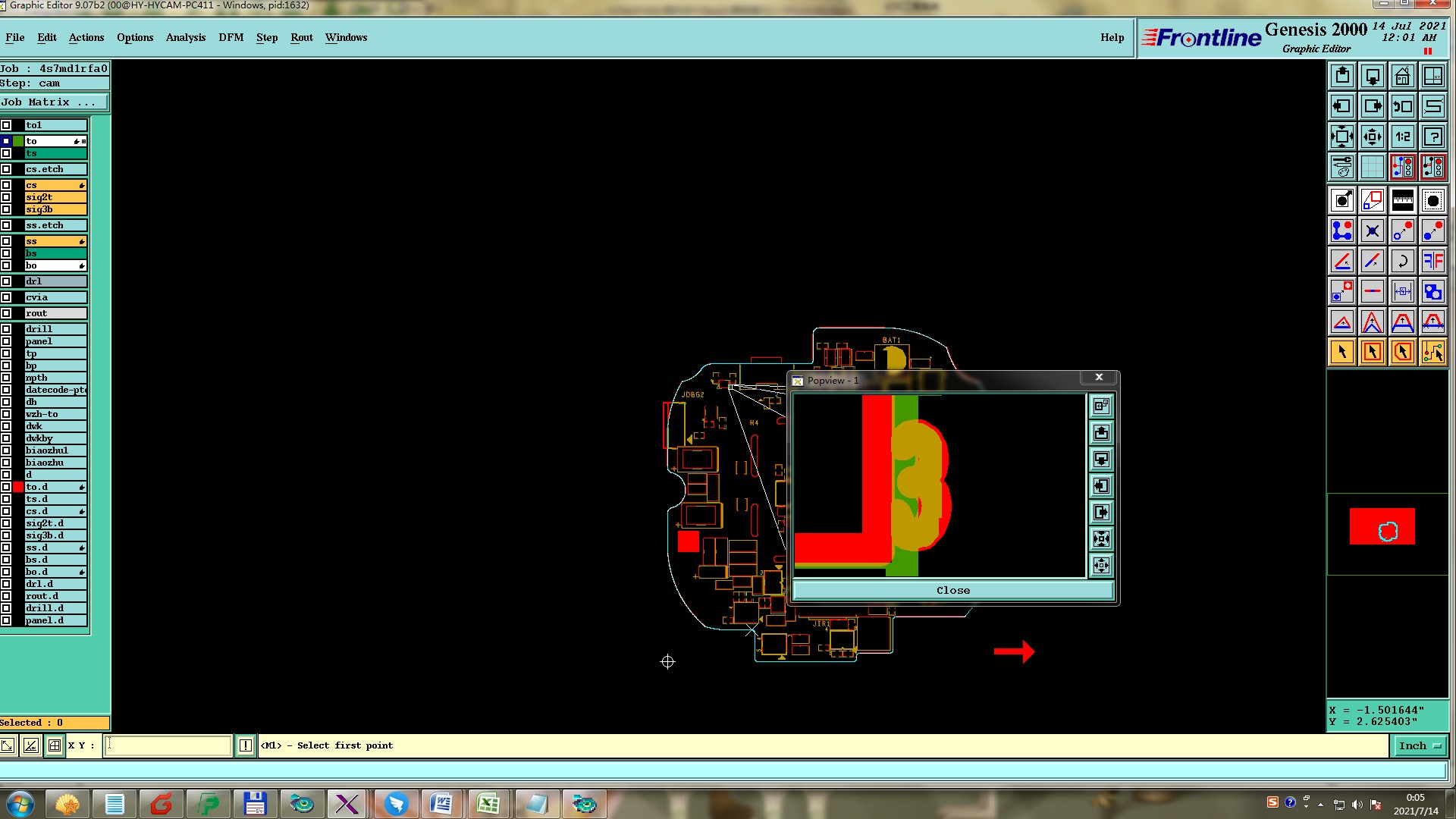Select the wzh-to layer name

[55, 414]
